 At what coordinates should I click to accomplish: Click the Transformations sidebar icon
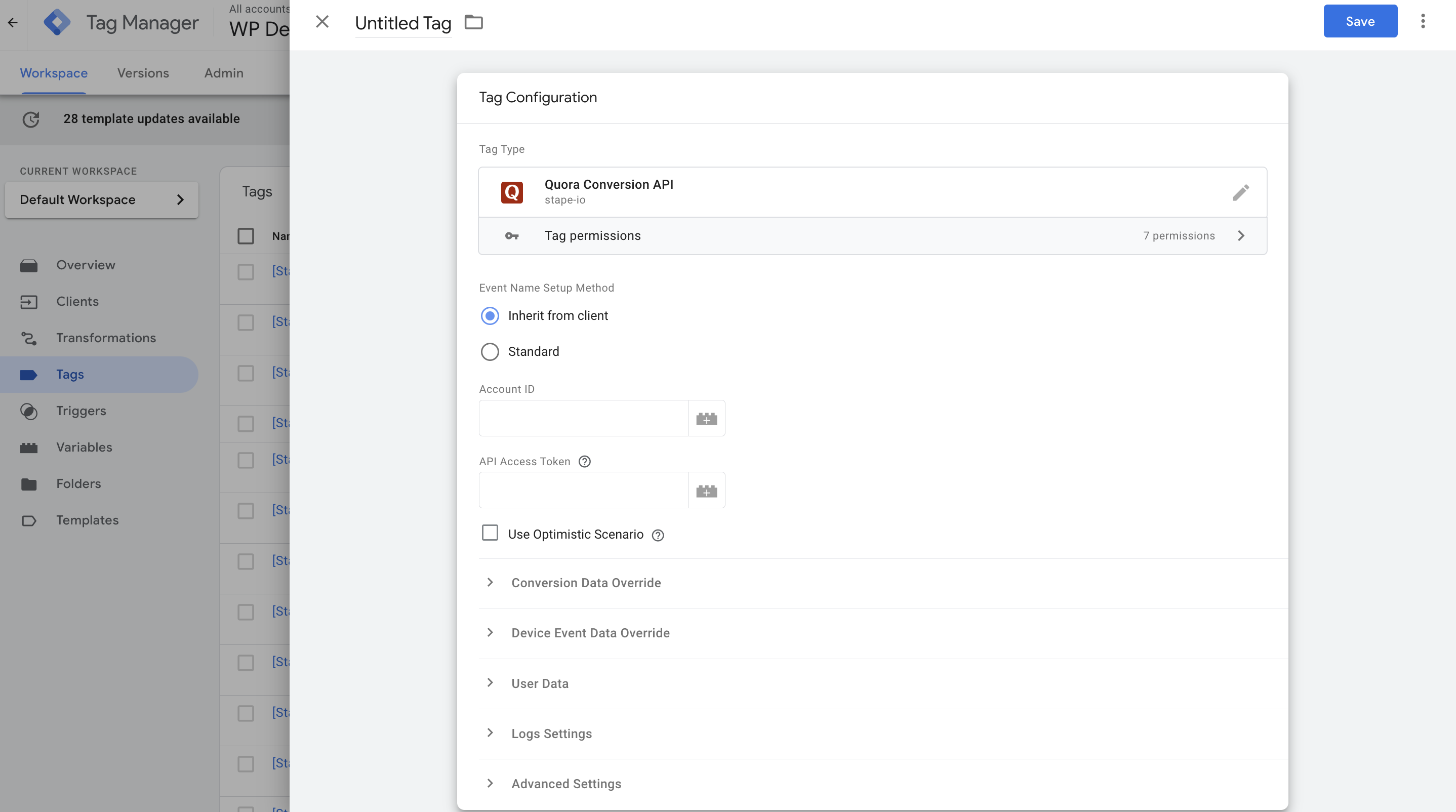29,339
